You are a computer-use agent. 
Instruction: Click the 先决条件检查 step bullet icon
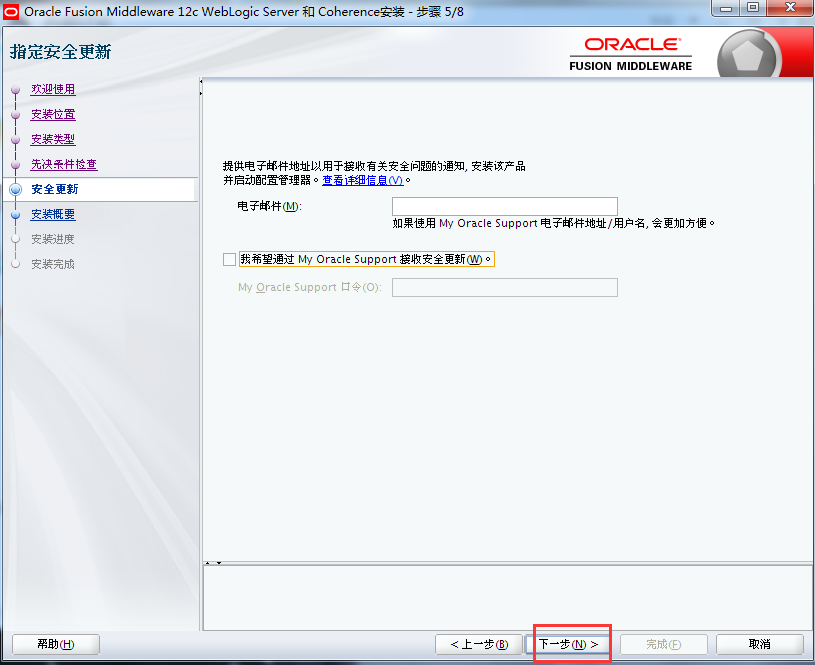[16, 165]
